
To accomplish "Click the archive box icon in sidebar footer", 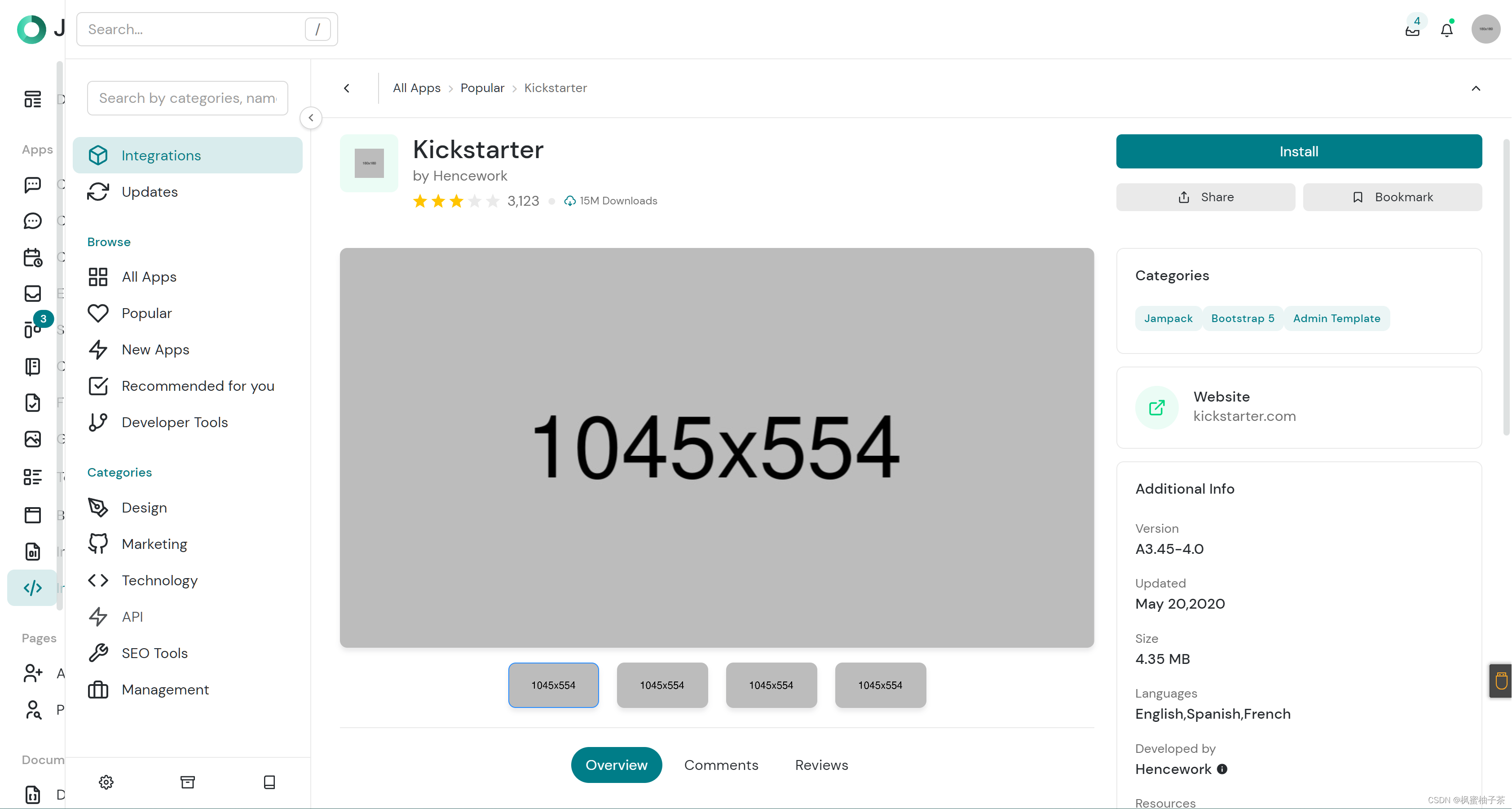I will point(188,782).
